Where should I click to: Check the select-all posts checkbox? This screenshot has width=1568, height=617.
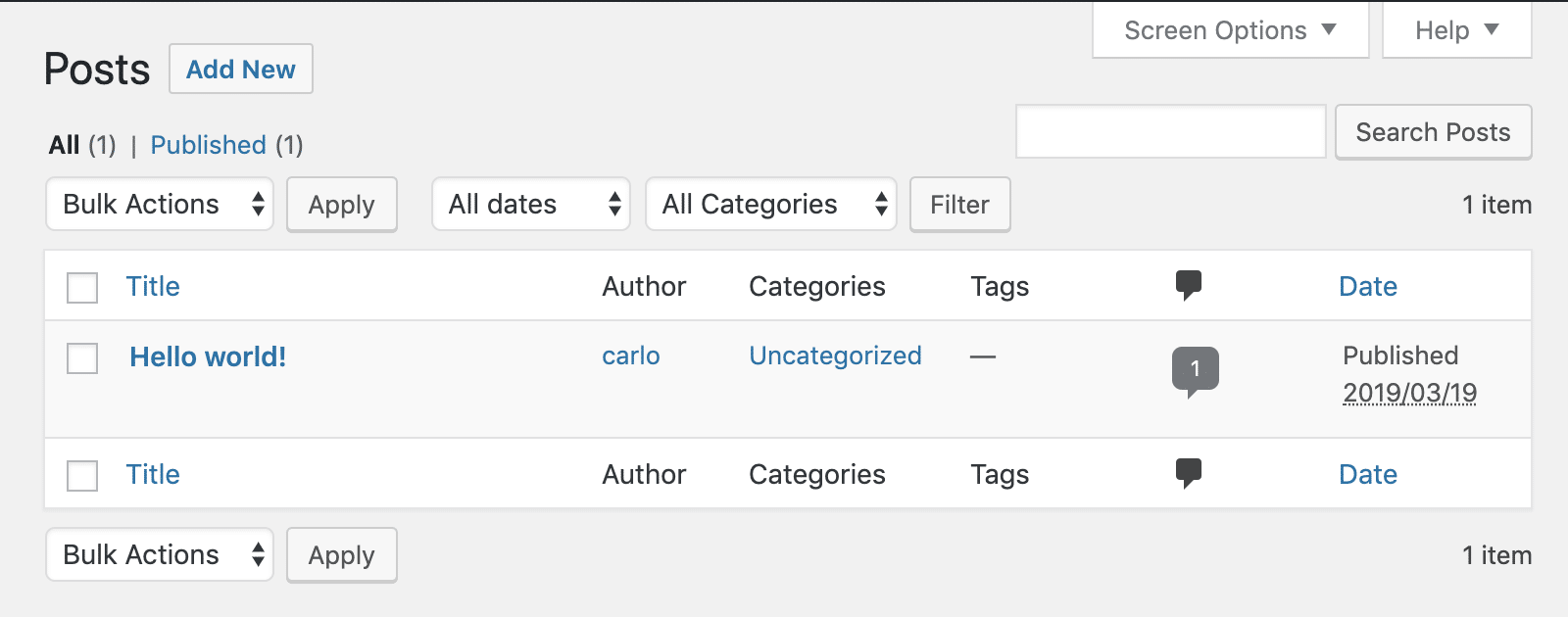click(81, 287)
